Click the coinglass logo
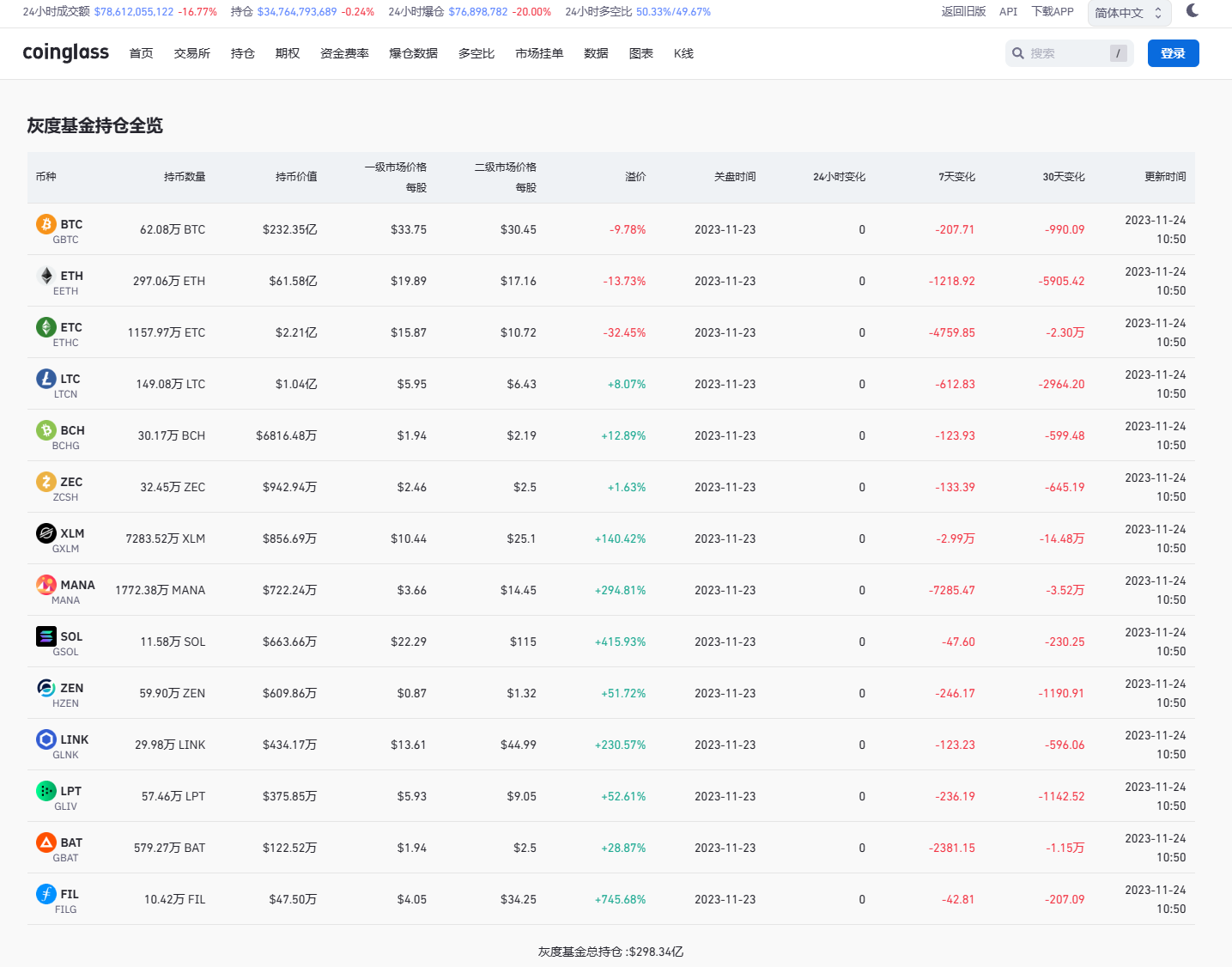 tap(65, 52)
